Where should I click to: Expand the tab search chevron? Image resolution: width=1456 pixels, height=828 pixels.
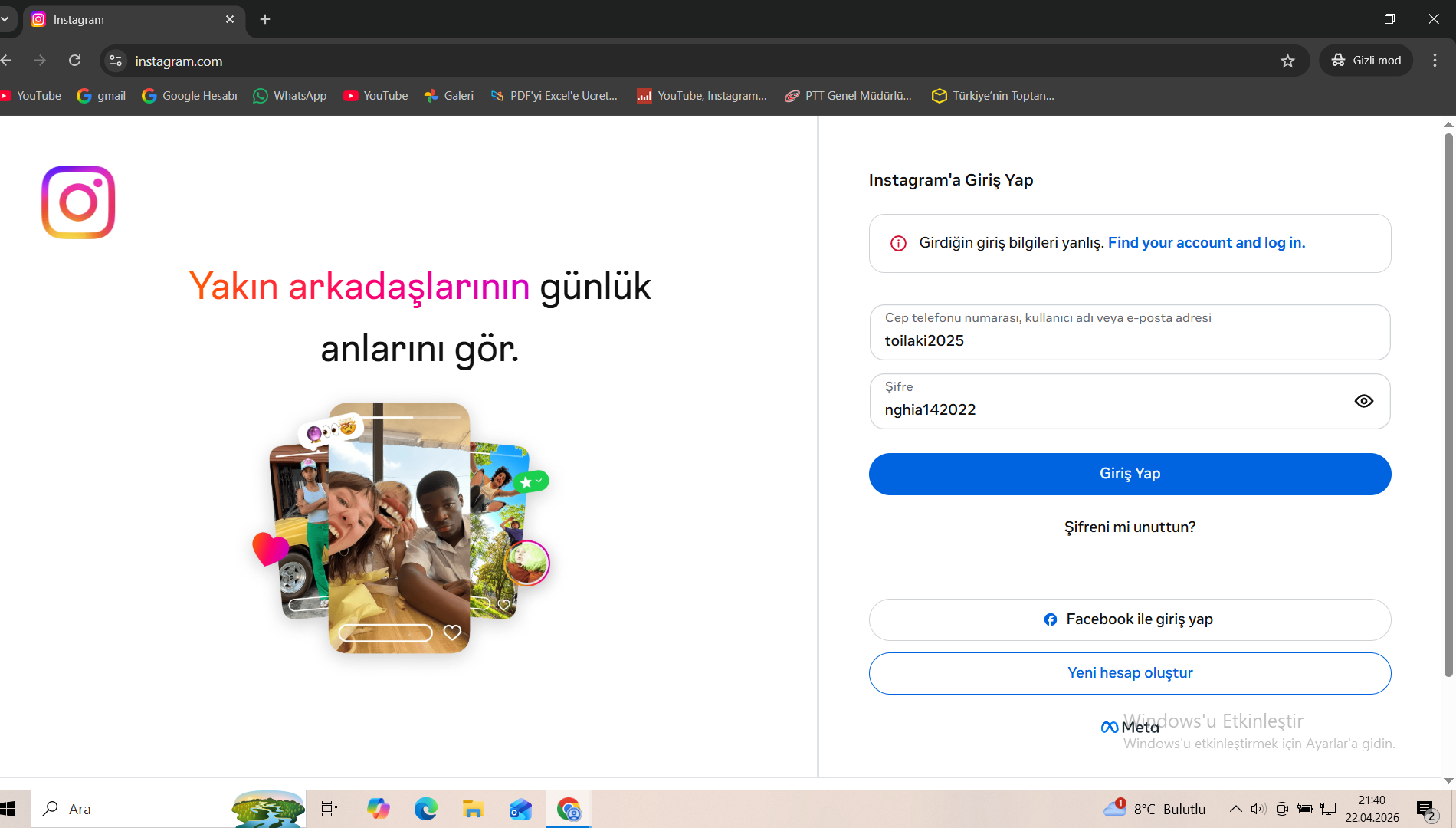tap(5, 19)
